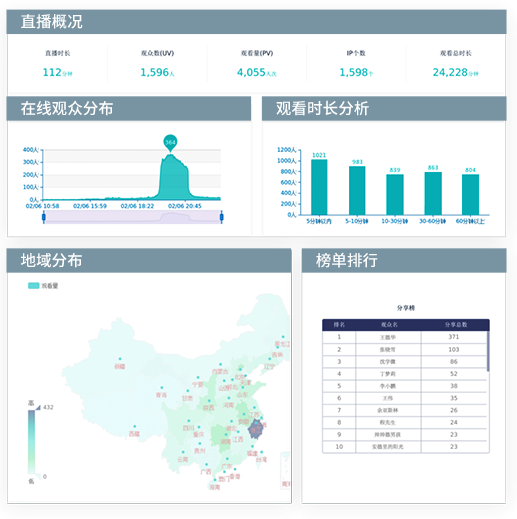Click the 60分钟以上 bar showing 804
This screenshot has width=517, height=519.
pyautogui.click(x=470, y=195)
